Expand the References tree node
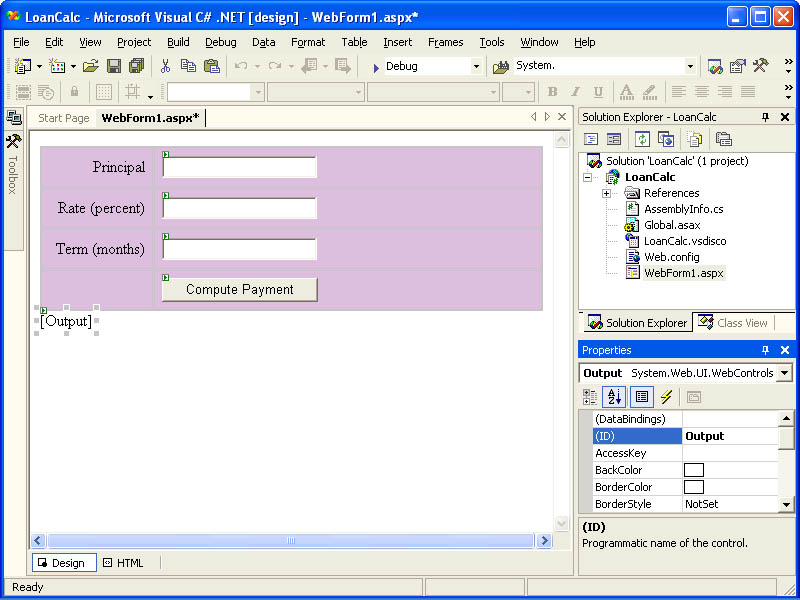This screenshot has width=800, height=600. tap(606, 193)
